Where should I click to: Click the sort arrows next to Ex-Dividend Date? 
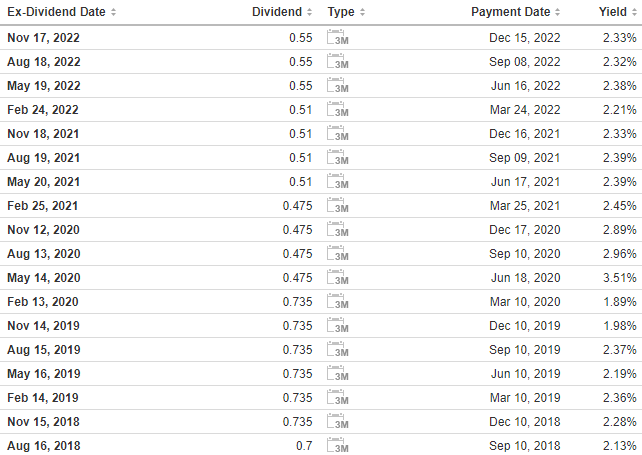click(113, 12)
